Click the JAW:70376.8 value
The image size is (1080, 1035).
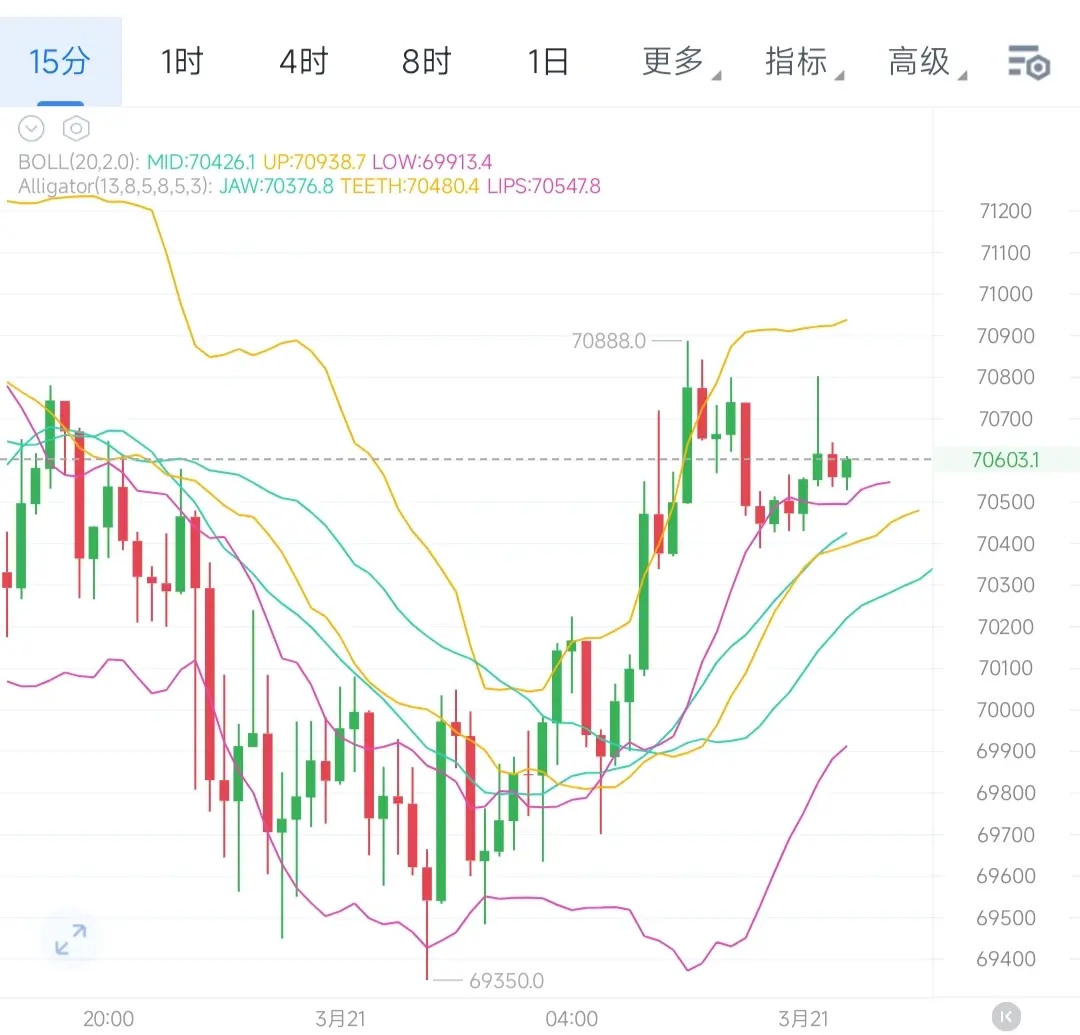(x=276, y=186)
